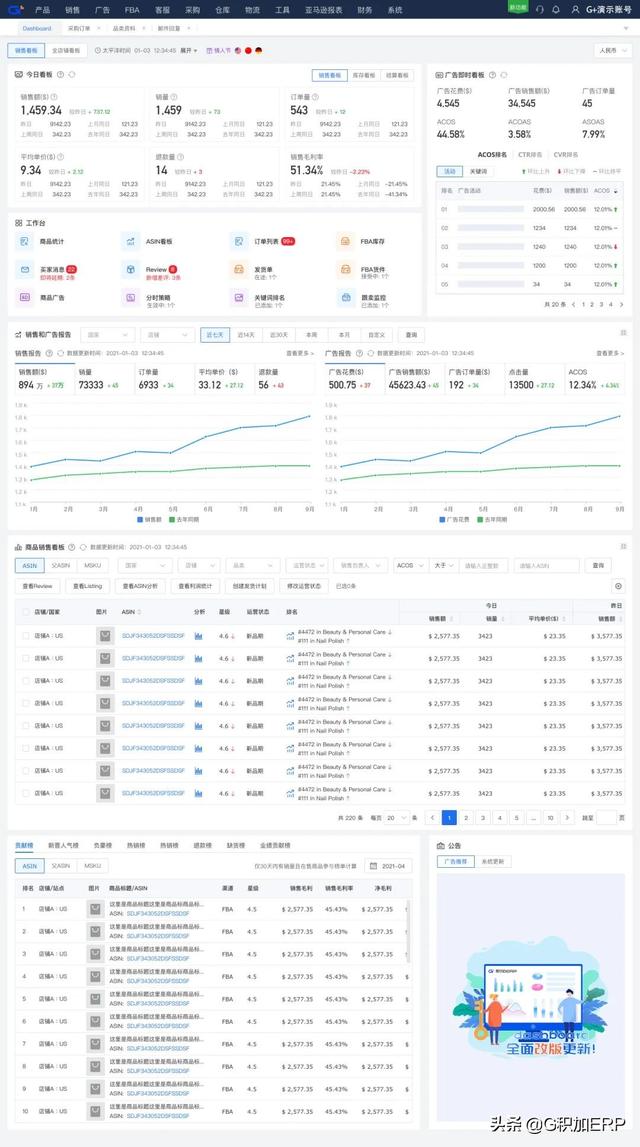Click the G+ logo in top-left
Screen dimensions: 640x1147
pyautogui.click(x=16, y=10)
